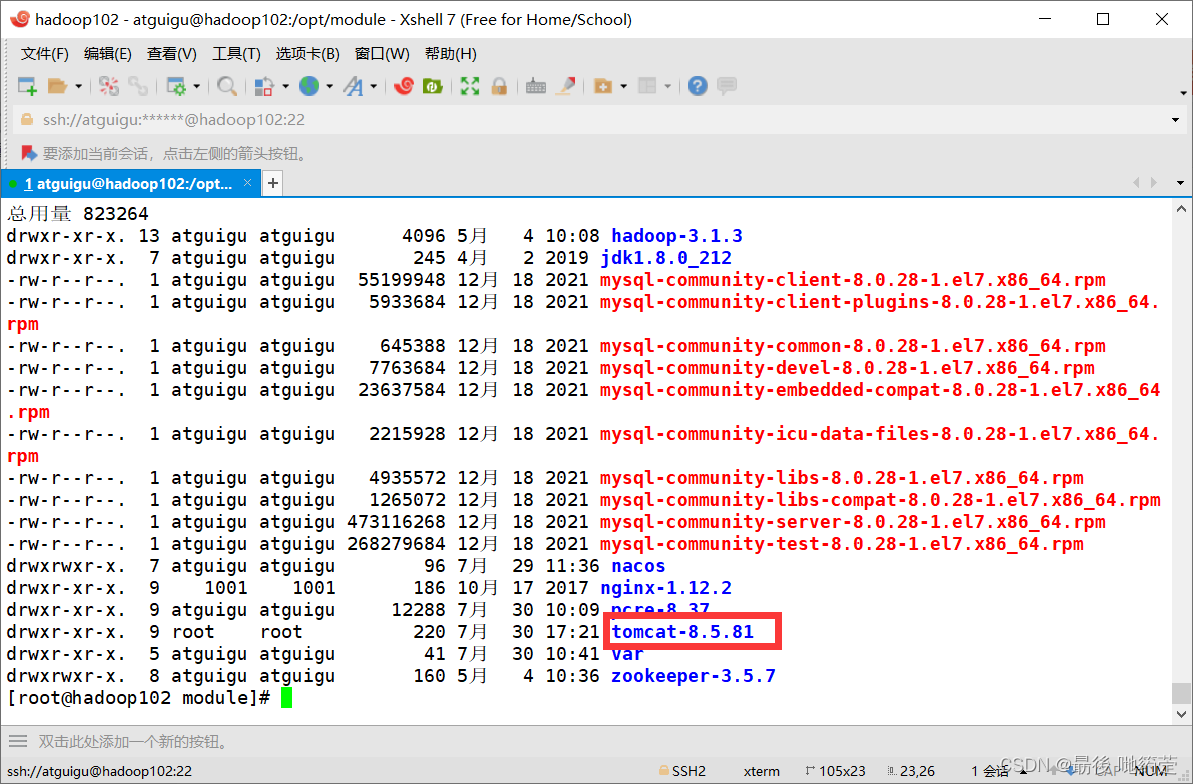Select the highlight pen toolbar icon
This screenshot has width=1193, height=784.
566,86
